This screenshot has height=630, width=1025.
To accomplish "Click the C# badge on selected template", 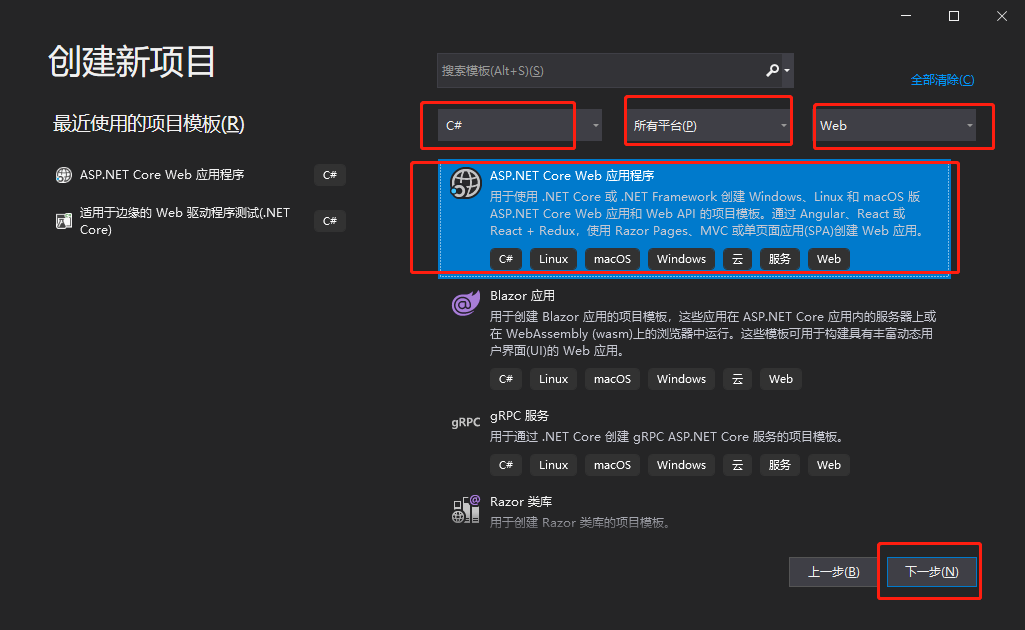I will [x=505, y=258].
